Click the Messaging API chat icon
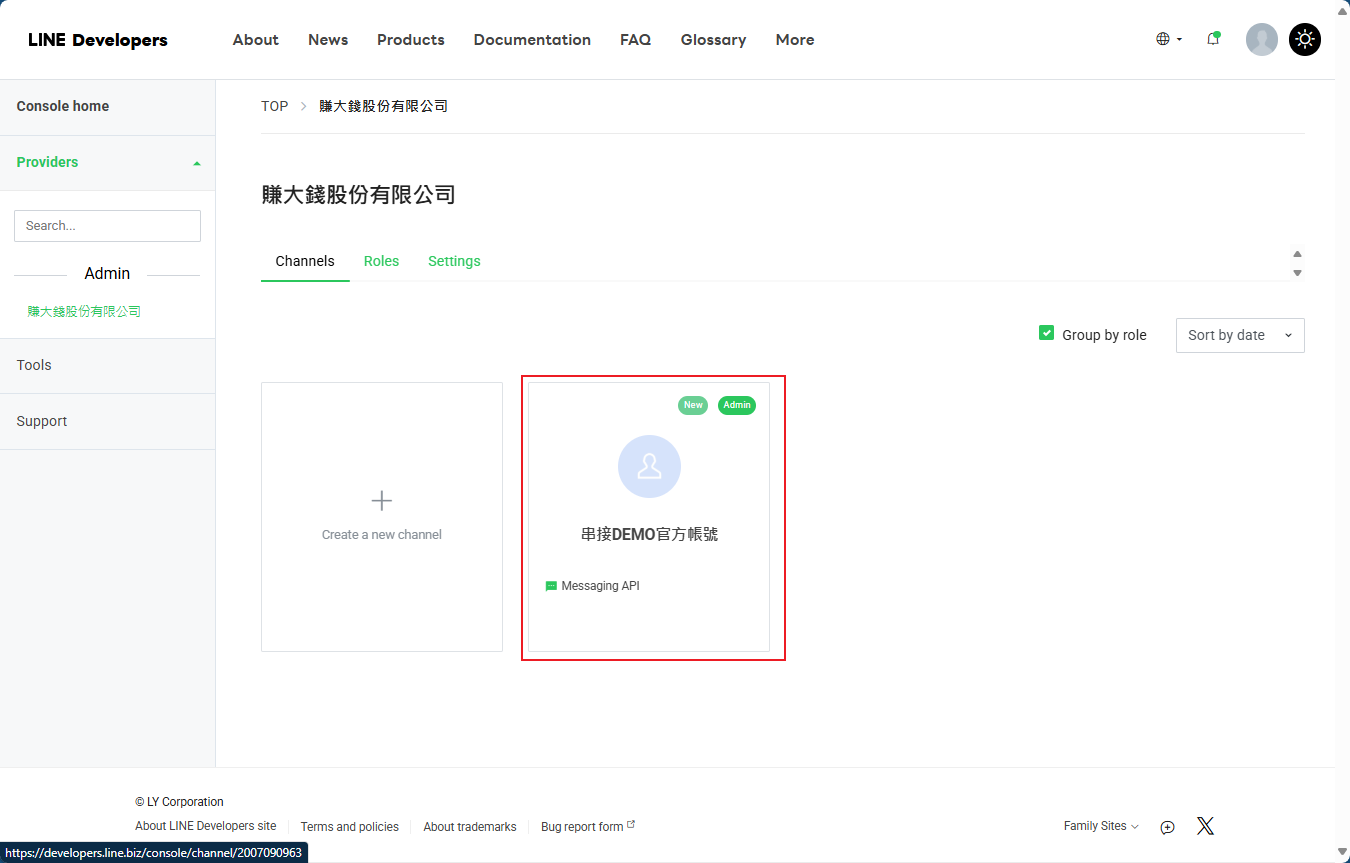This screenshot has width=1350, height=863. pyautogui.click(x=551, y=586)
